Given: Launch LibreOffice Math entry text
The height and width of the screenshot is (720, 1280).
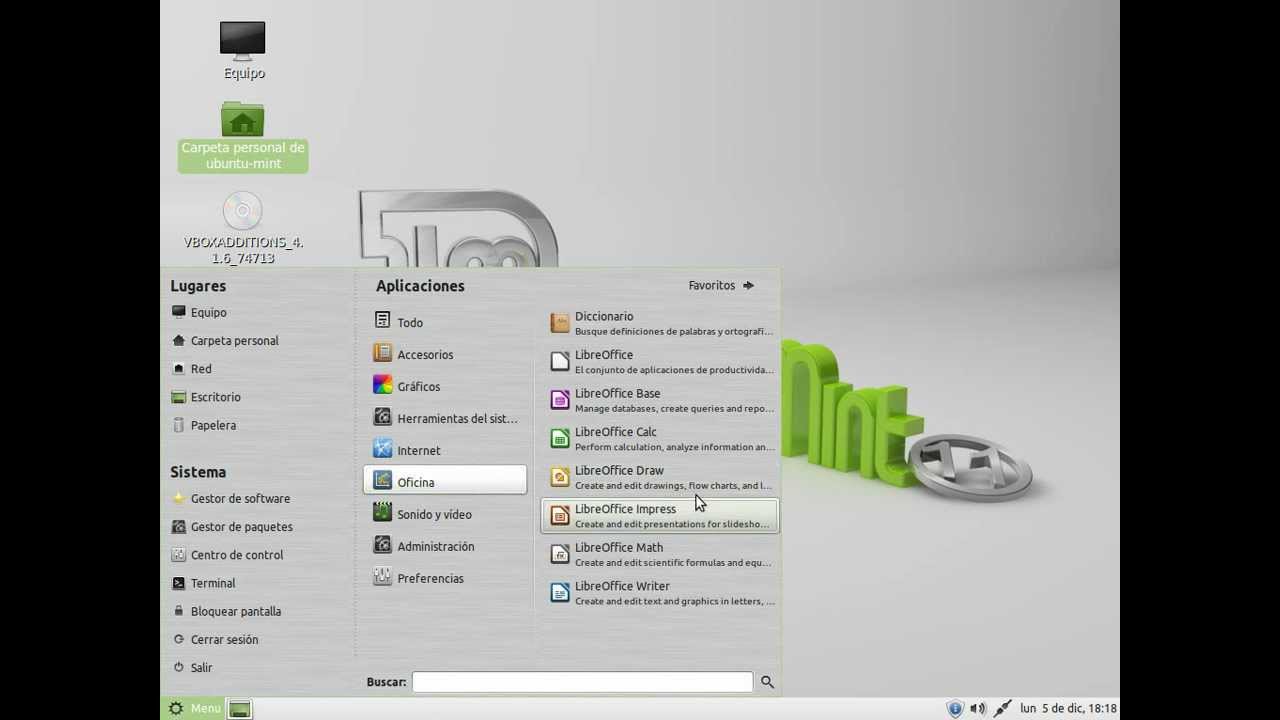Looking at the screenshot, I should point(619,547).
